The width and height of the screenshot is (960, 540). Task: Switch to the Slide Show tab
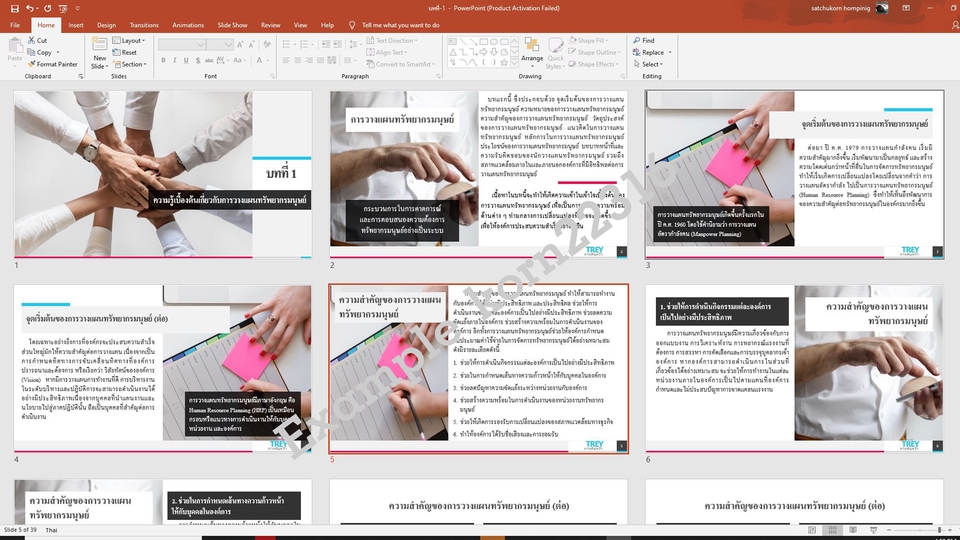pos(233,25)
